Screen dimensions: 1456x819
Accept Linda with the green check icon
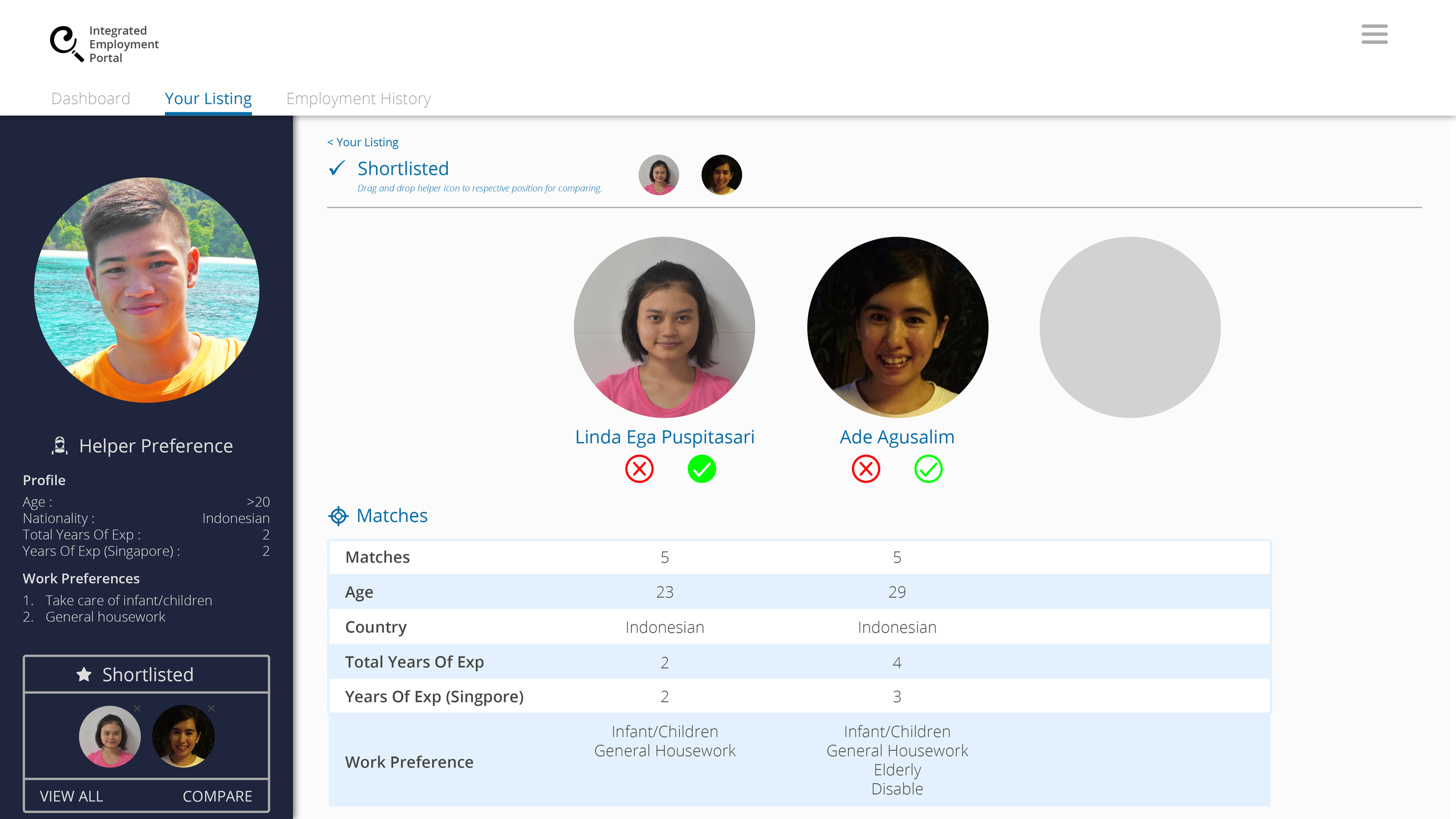702,469
